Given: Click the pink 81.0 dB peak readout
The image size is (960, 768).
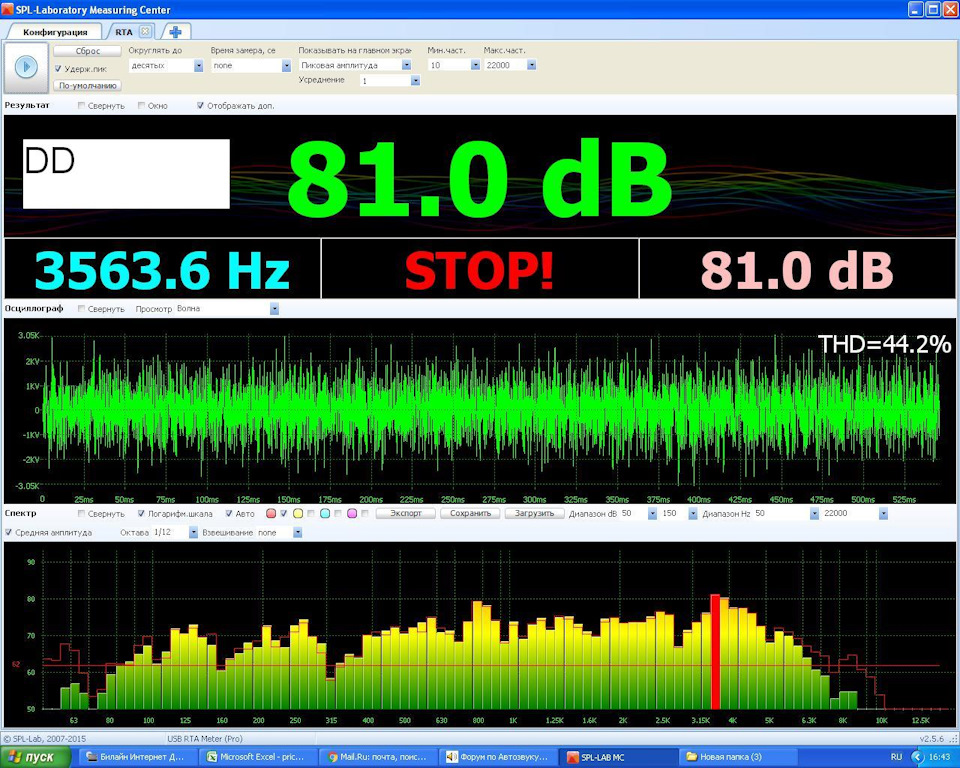Looking at the screenshot, I should 797,270.
